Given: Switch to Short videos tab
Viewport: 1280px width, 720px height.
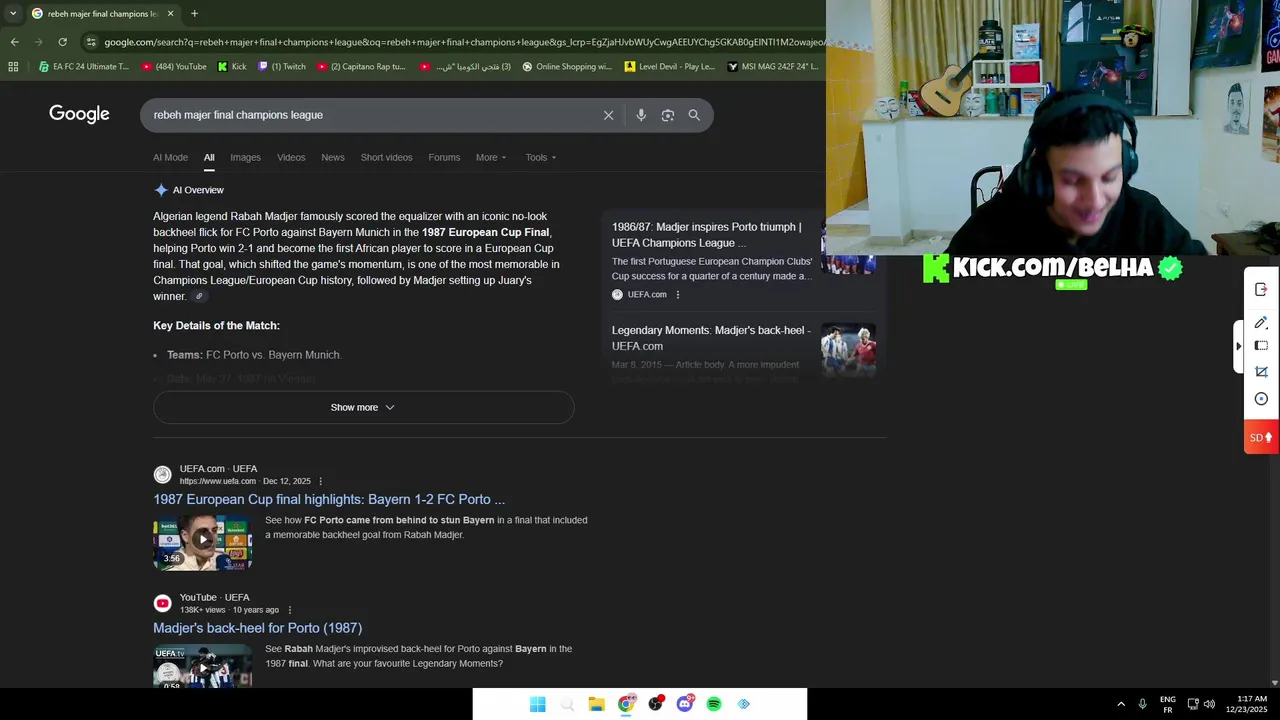Looking at the screenshot, I should pyautogui.click(x=386, y=157).
